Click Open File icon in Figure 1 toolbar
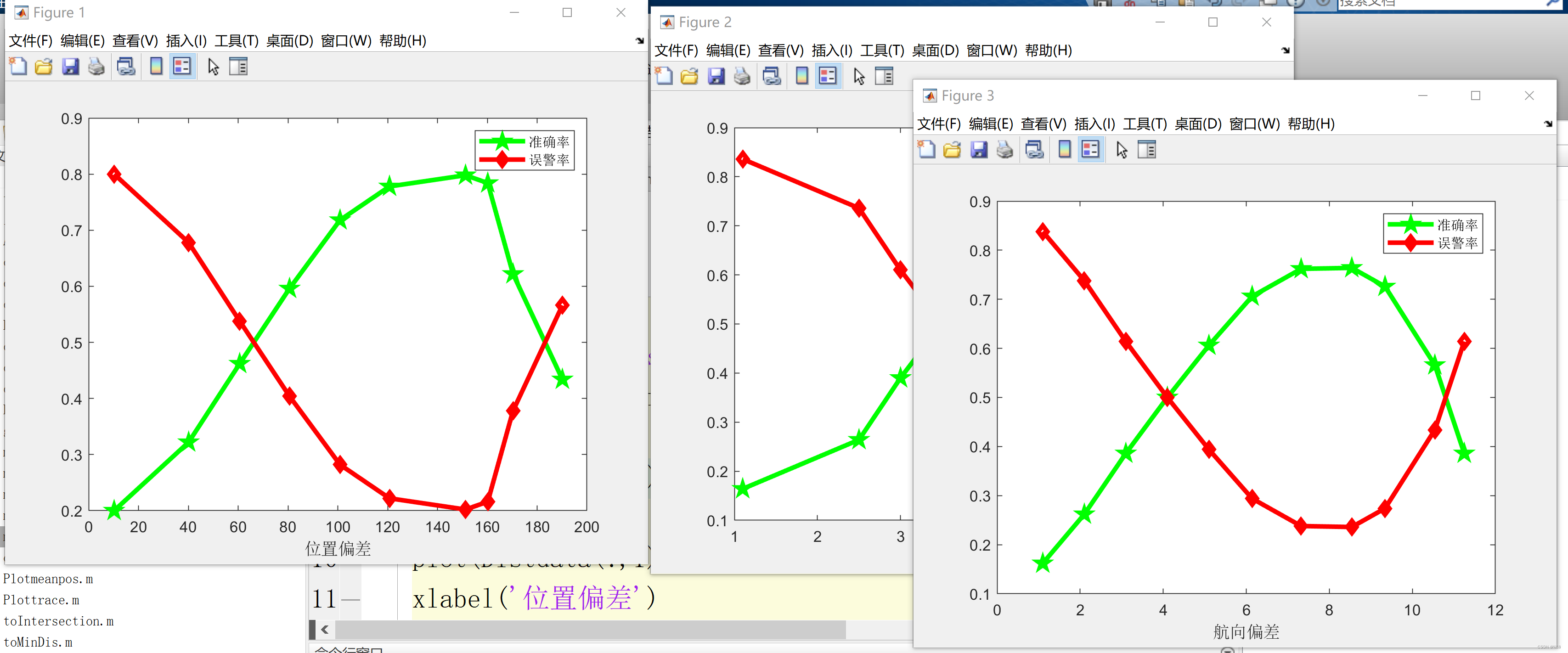This screenshot has width=1568, height=653. (44, 66)
